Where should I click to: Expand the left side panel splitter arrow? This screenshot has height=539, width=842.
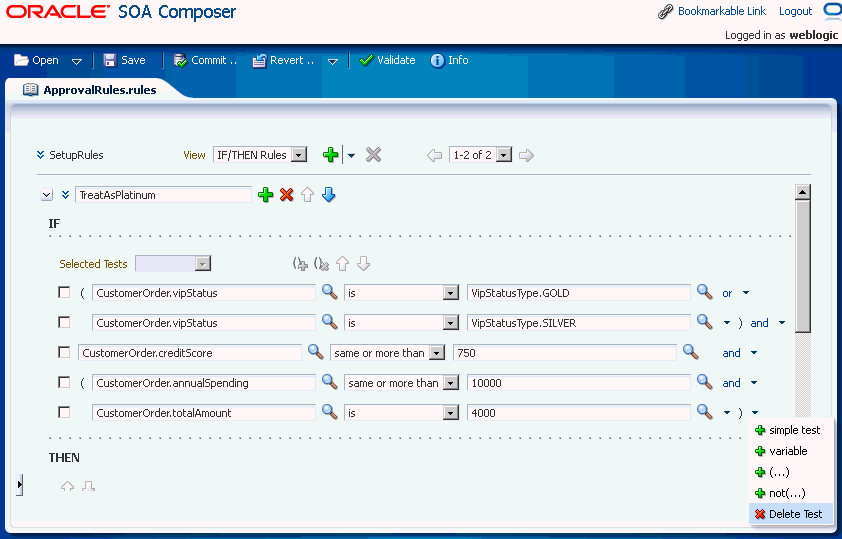point(20,484)
